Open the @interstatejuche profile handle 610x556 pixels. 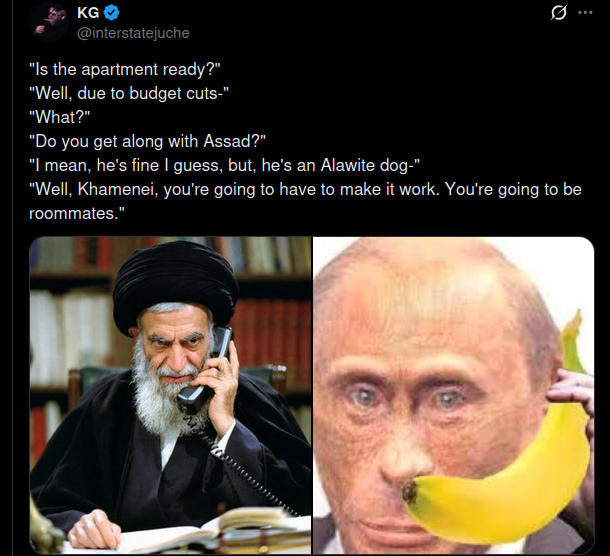[133, 33]
